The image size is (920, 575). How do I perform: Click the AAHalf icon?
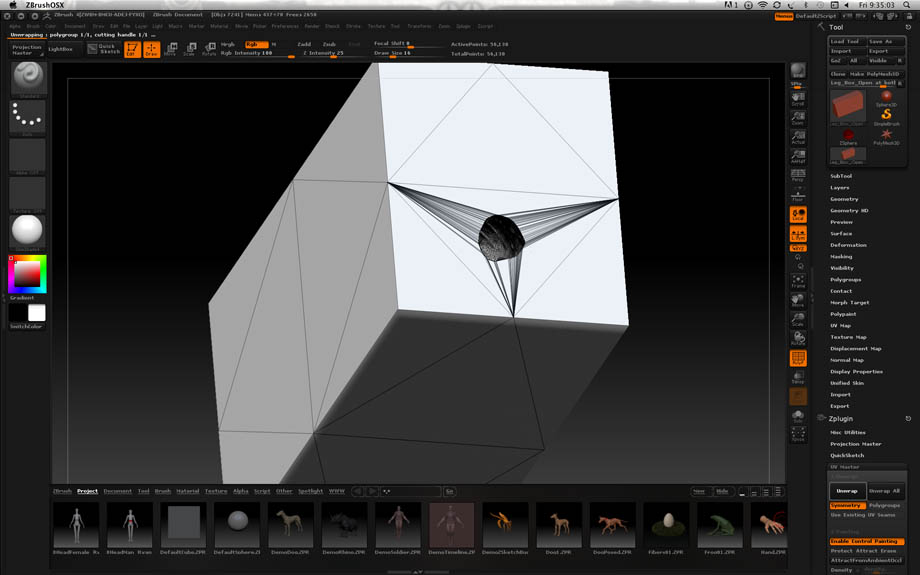coord(798,156)
